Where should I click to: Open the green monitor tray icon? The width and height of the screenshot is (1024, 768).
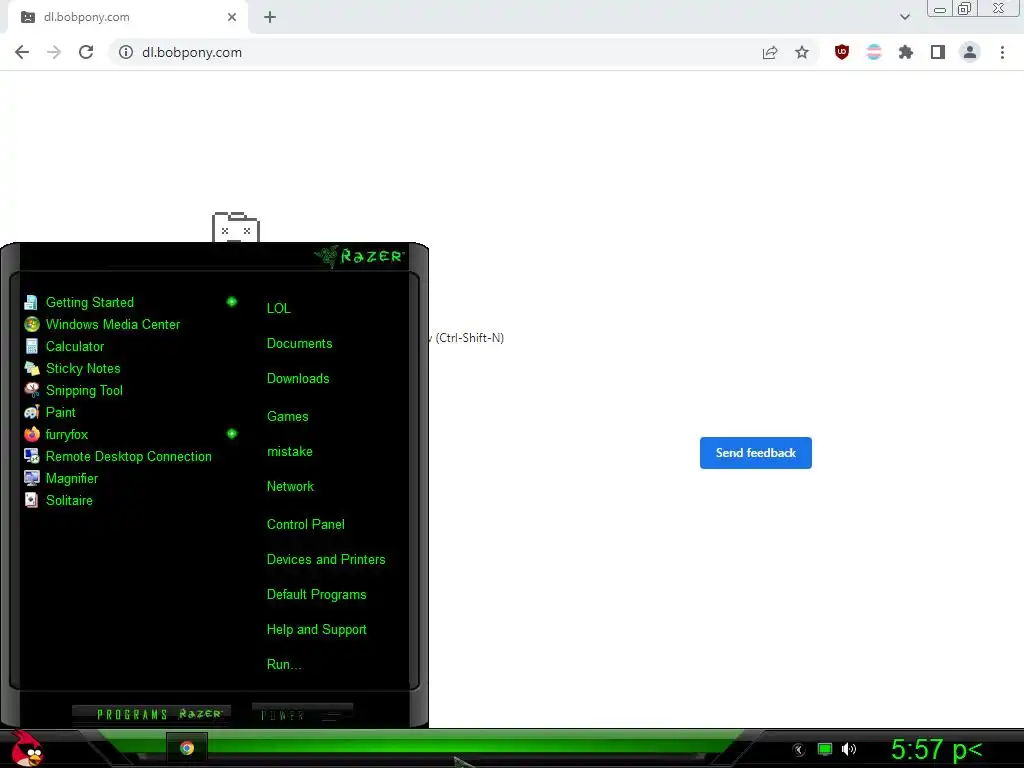(x=825, y=749)
